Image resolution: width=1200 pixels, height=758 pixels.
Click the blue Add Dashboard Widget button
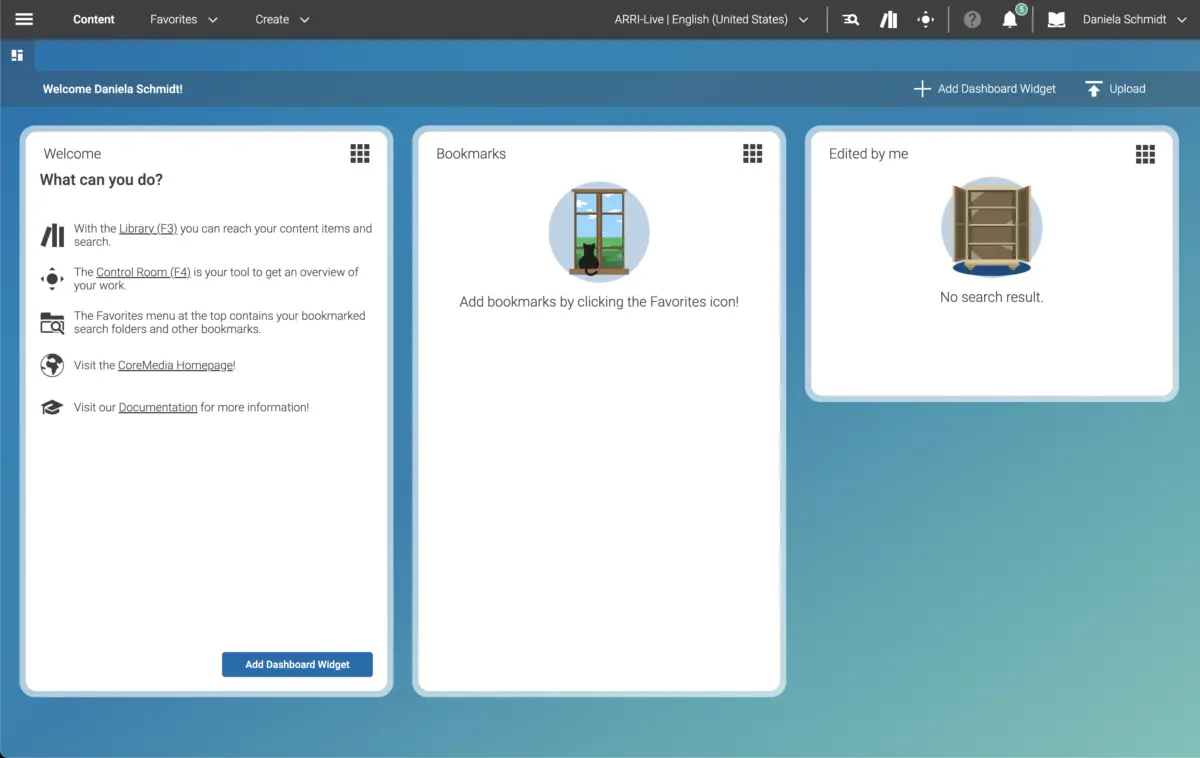pyautogui.click(x=297, y=664)
